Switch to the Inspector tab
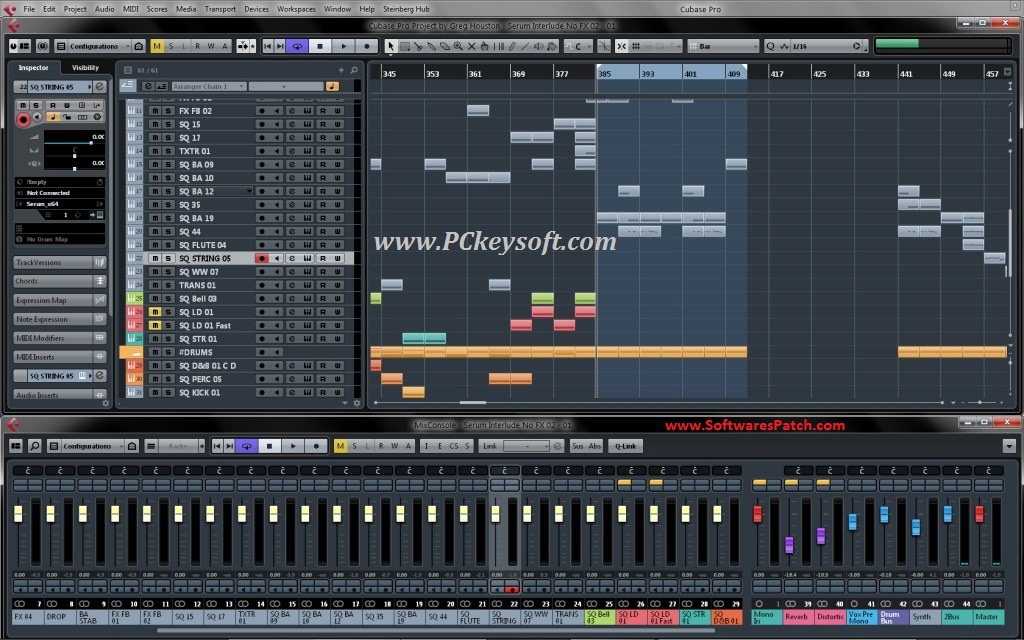This screenshot has width=1024, height=640. tap(33, 67)
